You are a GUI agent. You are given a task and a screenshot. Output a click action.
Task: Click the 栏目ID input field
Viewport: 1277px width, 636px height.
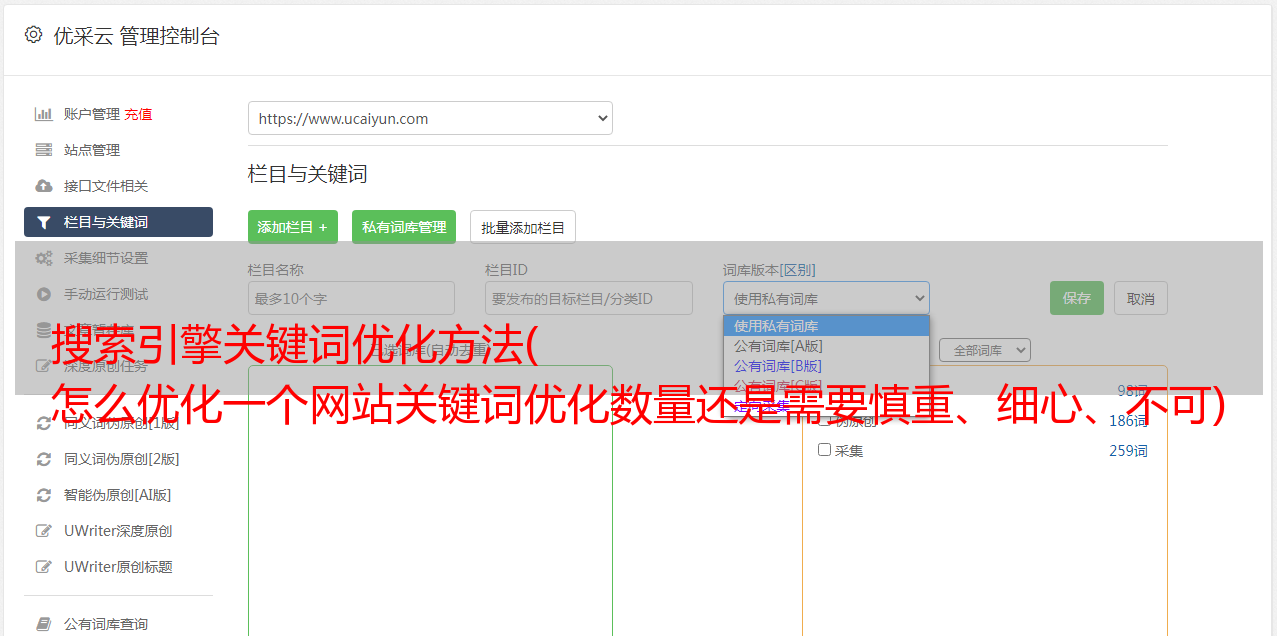click(589, 298)
